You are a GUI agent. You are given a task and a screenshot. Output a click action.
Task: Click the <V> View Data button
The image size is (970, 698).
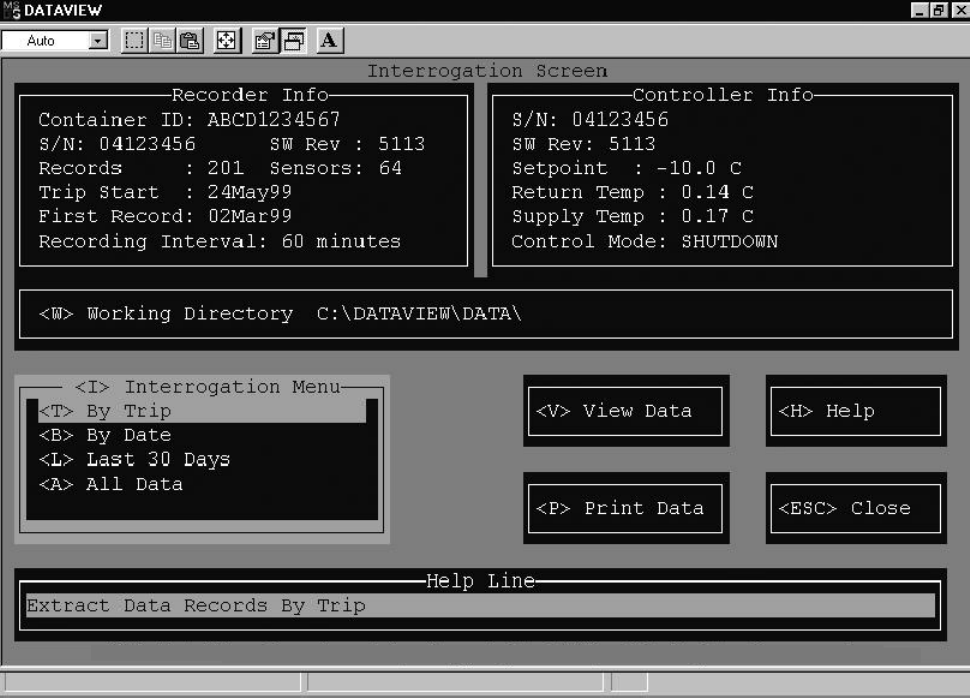click(x=625, y=411)
